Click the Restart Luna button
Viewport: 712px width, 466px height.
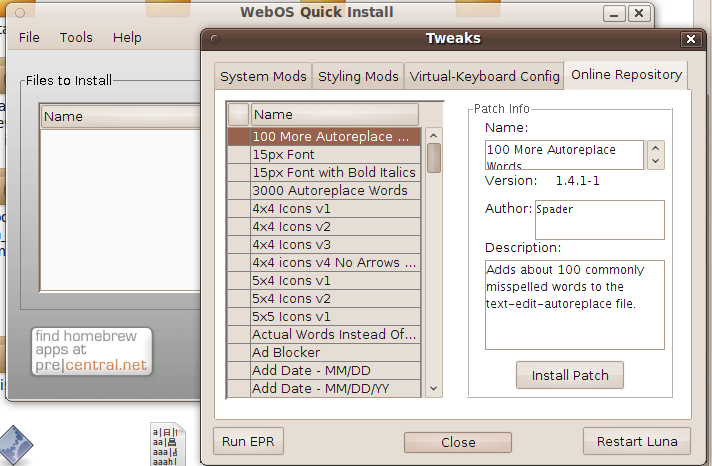pyautogui.click(x=637, y=441)
